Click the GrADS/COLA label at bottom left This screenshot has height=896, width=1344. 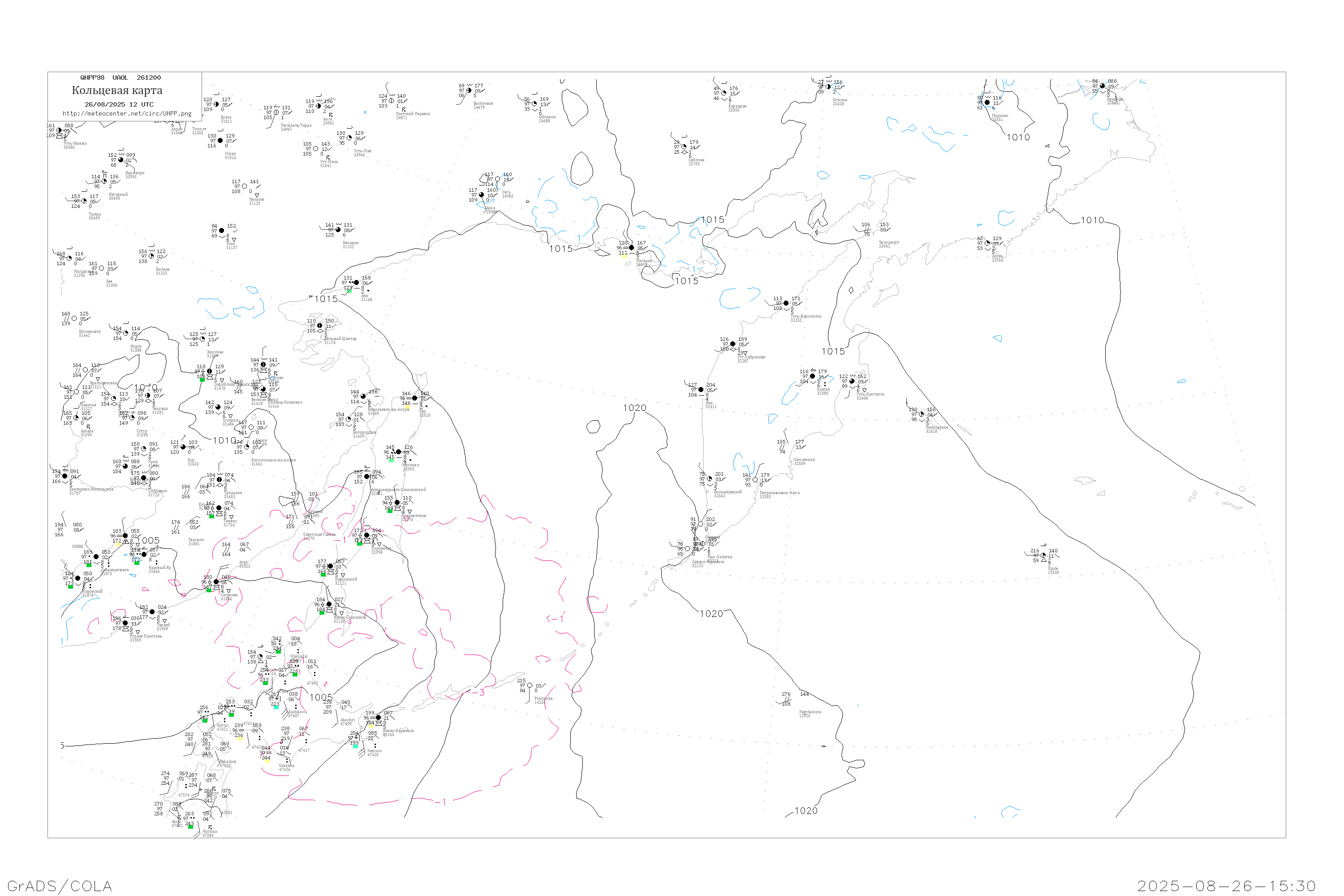point(60,886)
